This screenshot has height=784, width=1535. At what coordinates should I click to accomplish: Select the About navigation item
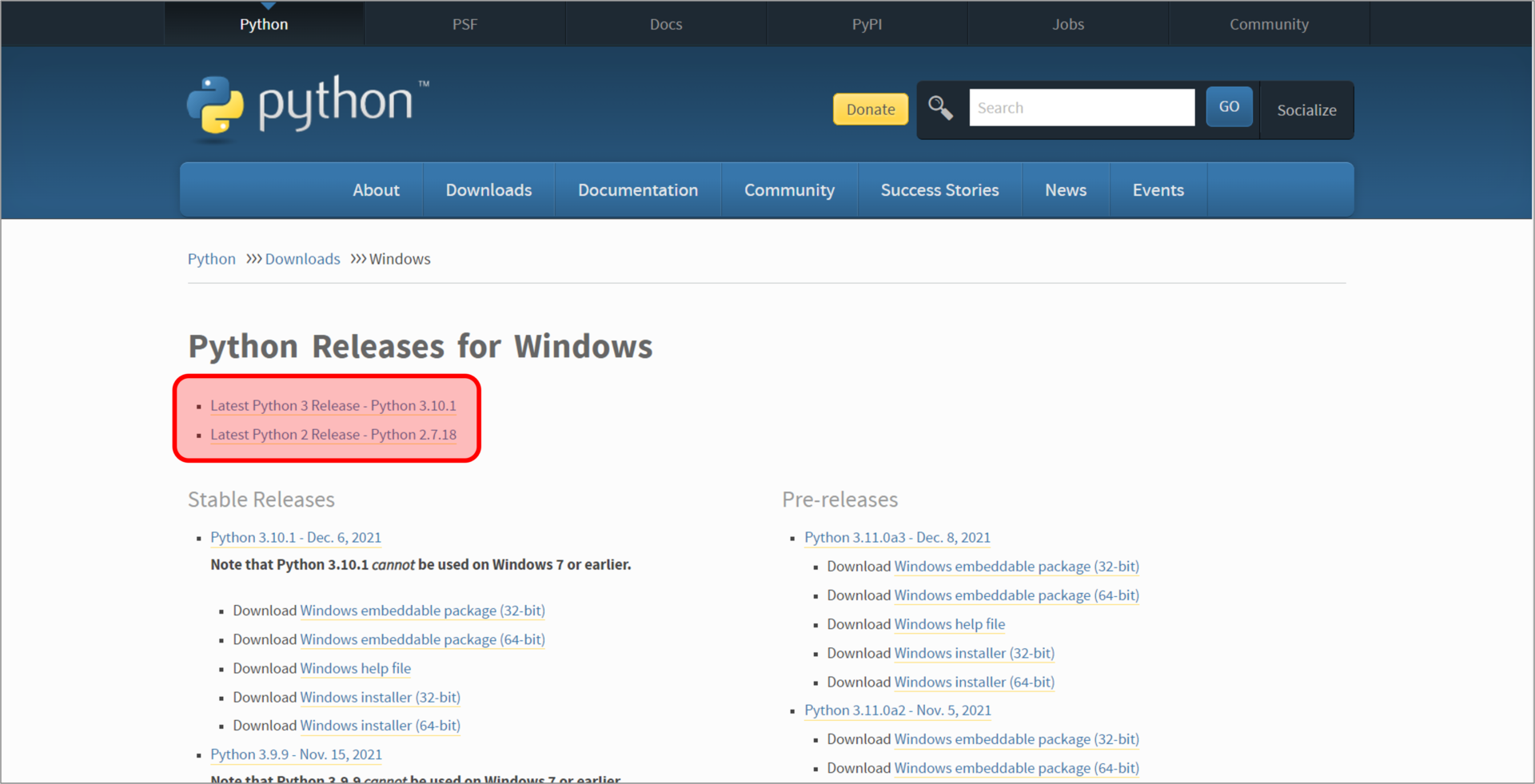tap(376, 190)
